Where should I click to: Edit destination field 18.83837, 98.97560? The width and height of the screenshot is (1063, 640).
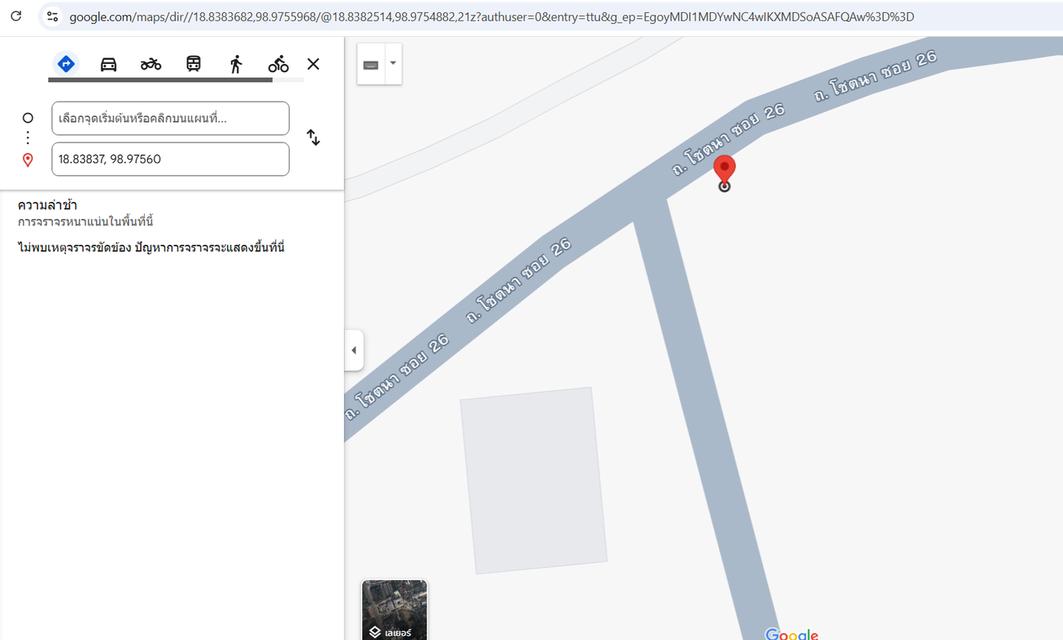170,159
